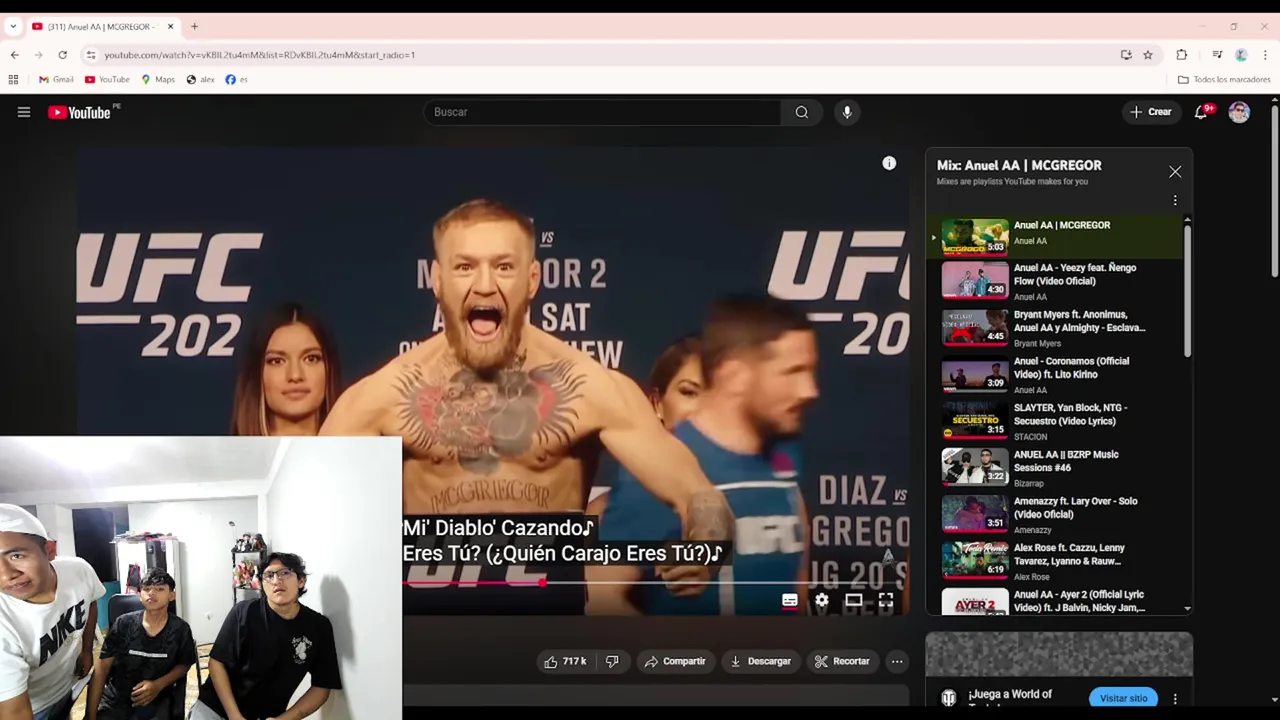This screenshot has width=1280, height=720.
Task: Open the Facebook bookmark
Action: [x=237, y=79]
